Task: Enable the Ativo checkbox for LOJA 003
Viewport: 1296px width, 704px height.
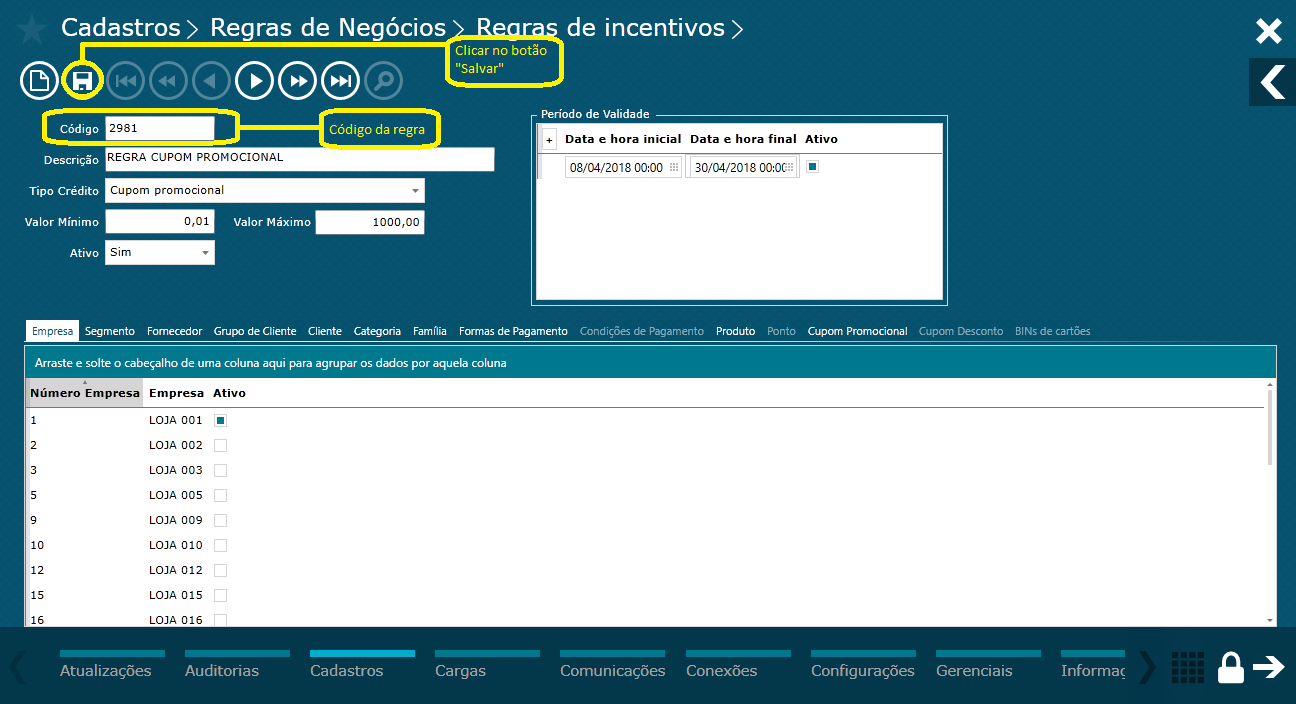Action: tap(219, 470)
